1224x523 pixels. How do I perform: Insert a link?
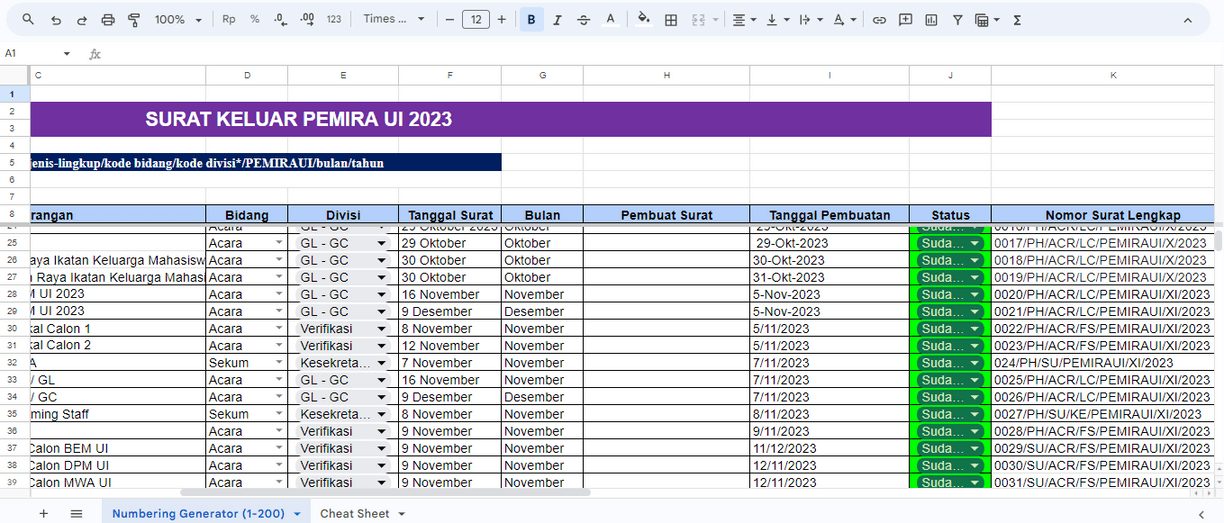click(x=879, y=20)
